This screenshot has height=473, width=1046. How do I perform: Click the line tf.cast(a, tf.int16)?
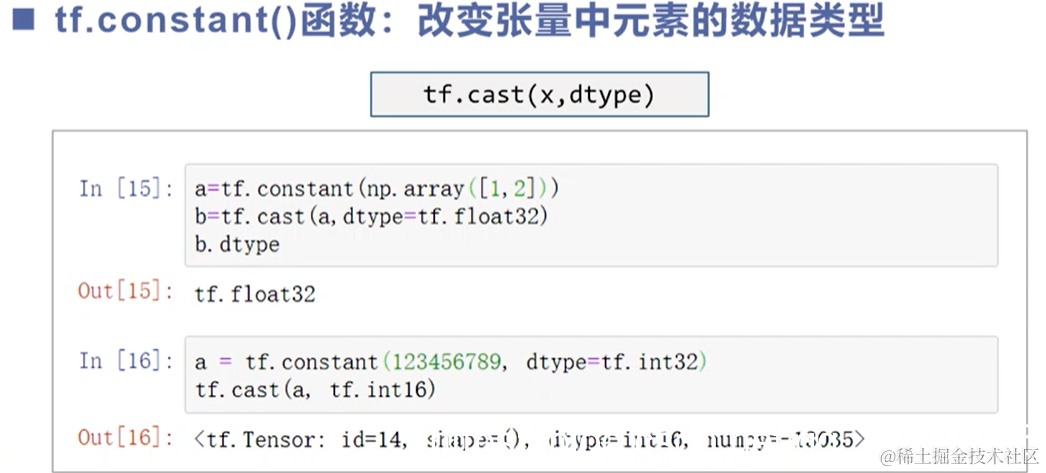(x=315, y=390)
